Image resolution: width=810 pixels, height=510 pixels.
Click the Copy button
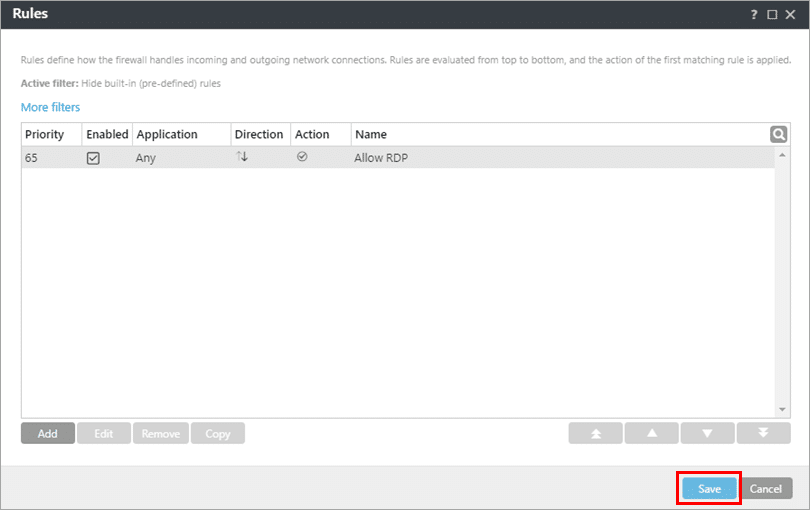pos(217,434)
